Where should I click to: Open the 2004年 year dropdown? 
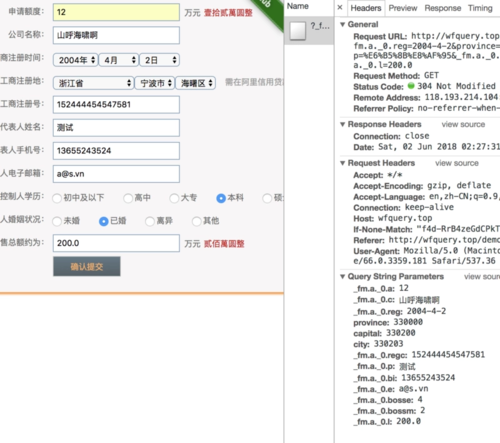pyautogui.click(x=75, y=60)
